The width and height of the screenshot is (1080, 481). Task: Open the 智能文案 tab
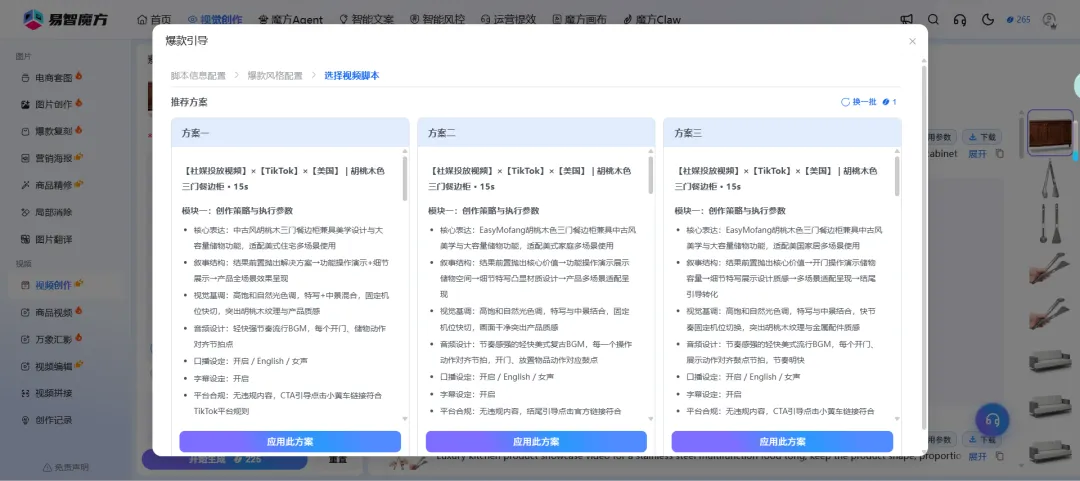click(365, 19)
